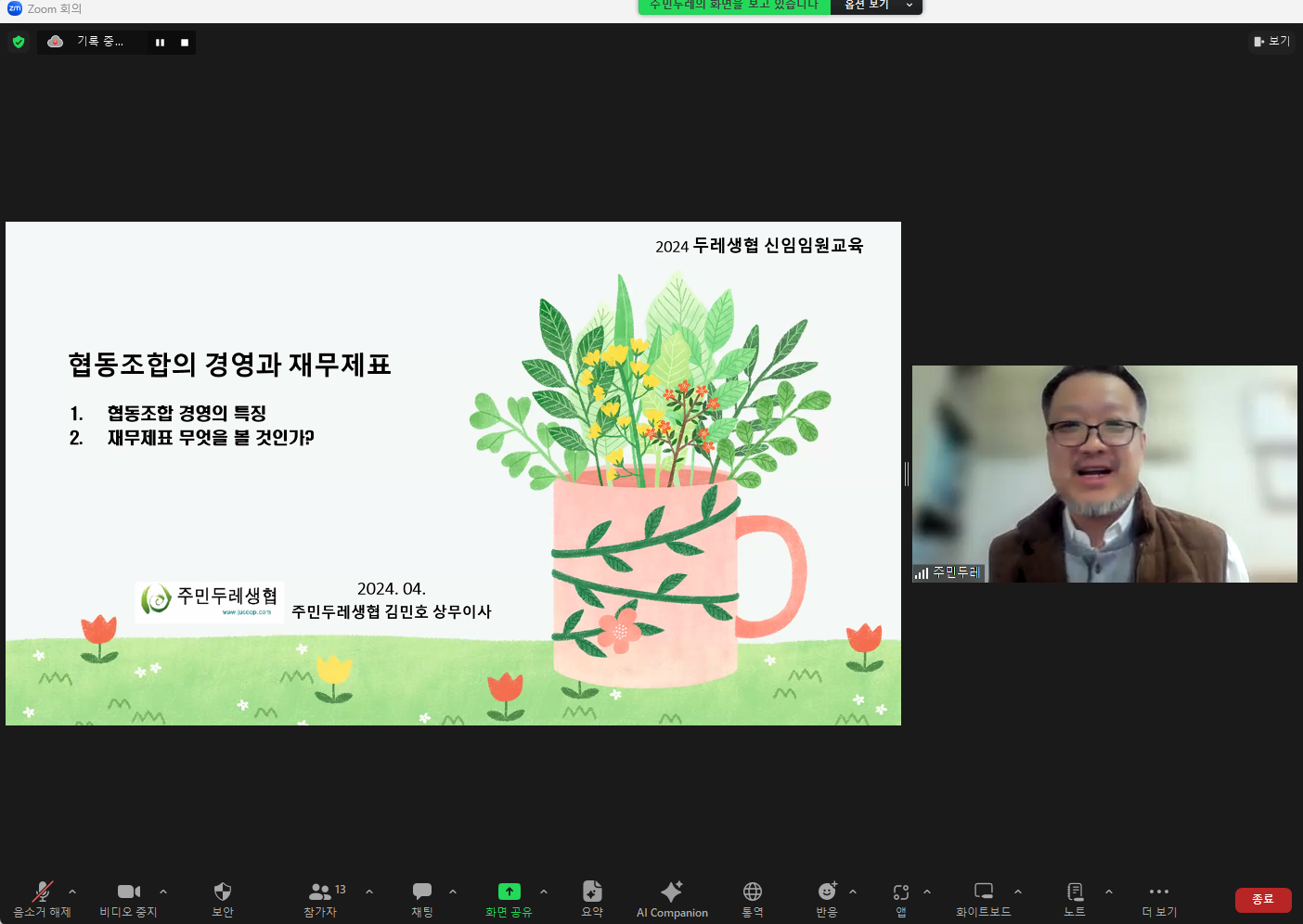
Task: Stop the video with 비디오 중지
Action: coord(128,898)
